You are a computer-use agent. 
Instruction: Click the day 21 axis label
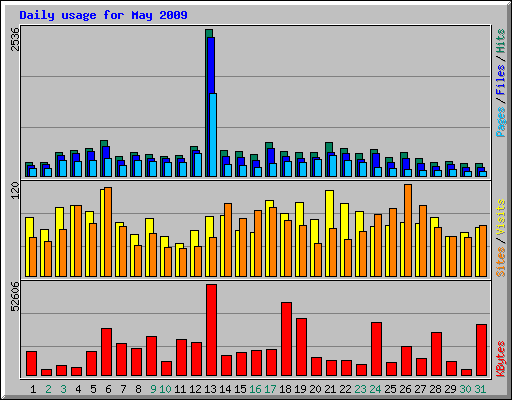click(330, 389)
